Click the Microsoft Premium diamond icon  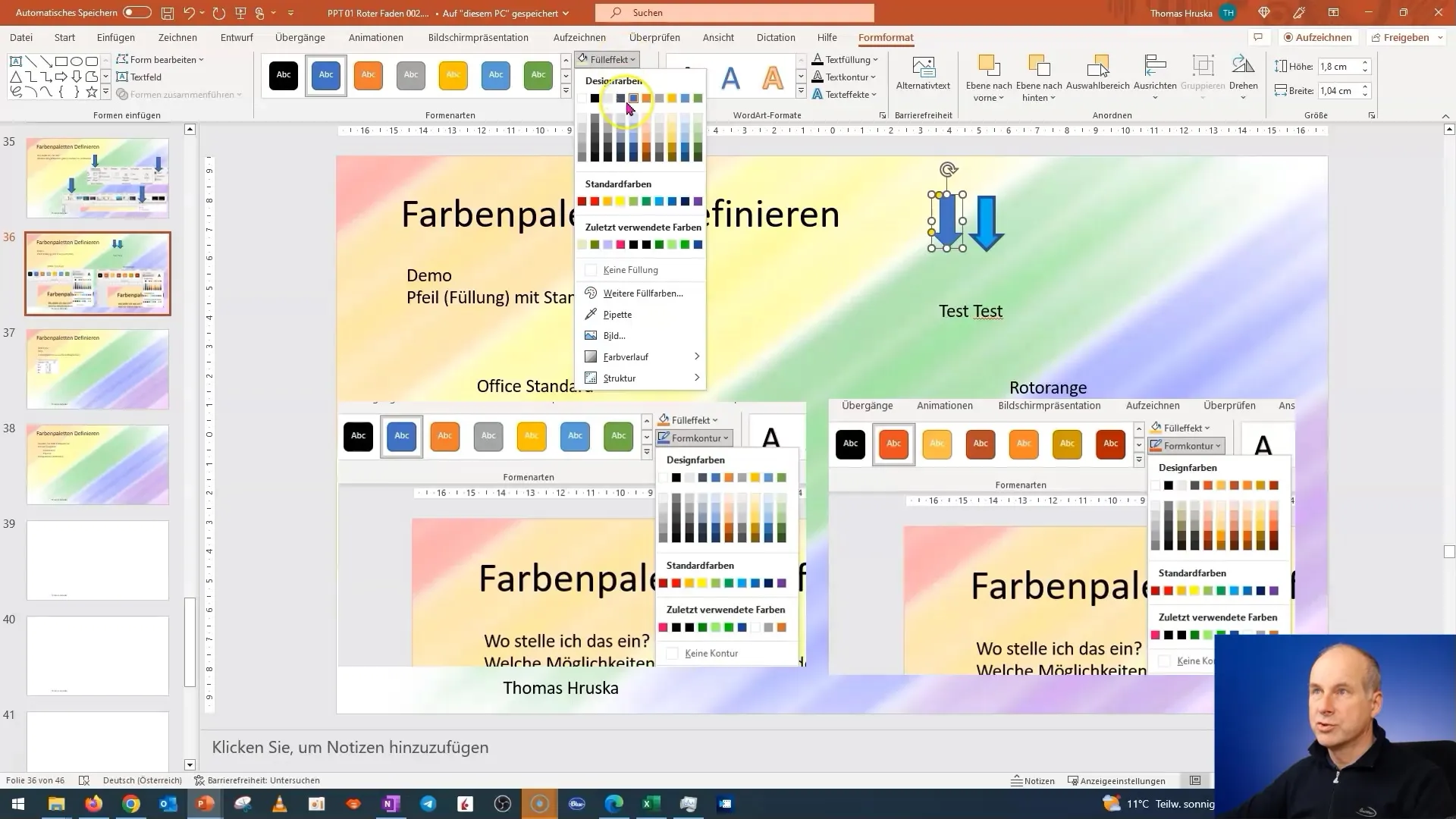(x=1263, y=13)
